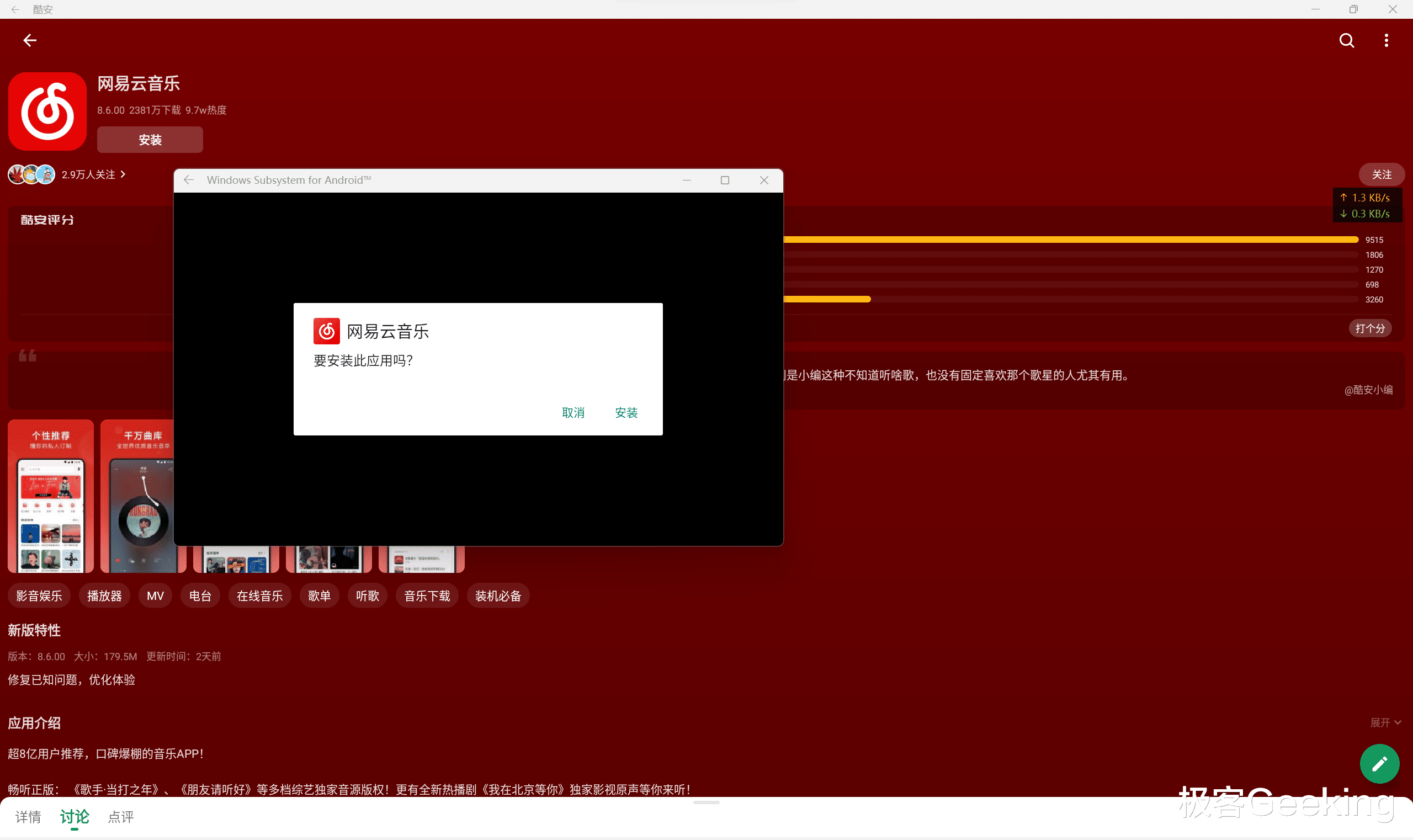Click the rating bar with 1806 votes
The width and height of the screenshot is (1413, 840).
[x=1071, y=255]
